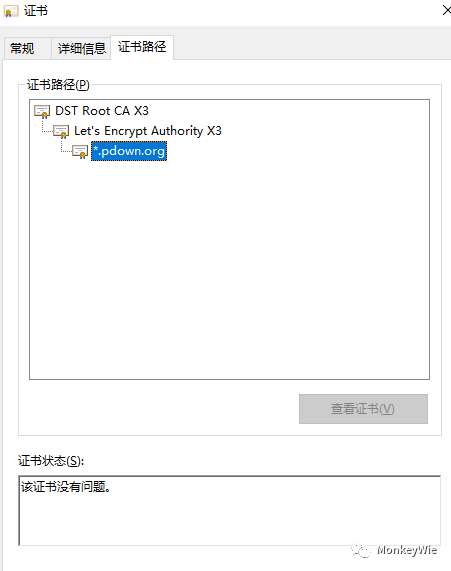Click the DST Root CA X3 certificate icon
451x571 pixels.
click(42, 111)
